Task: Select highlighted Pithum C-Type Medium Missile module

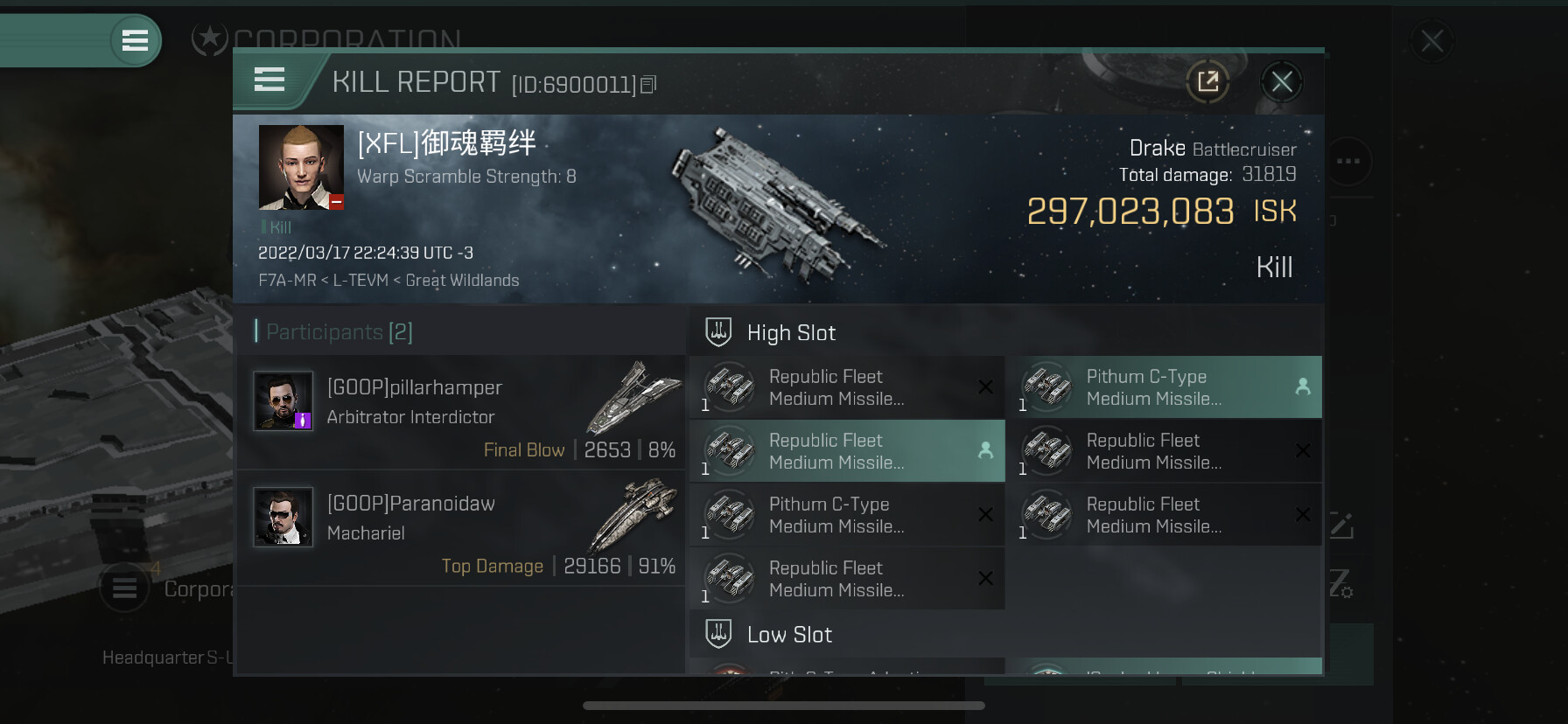Action: pos(1164,387)
